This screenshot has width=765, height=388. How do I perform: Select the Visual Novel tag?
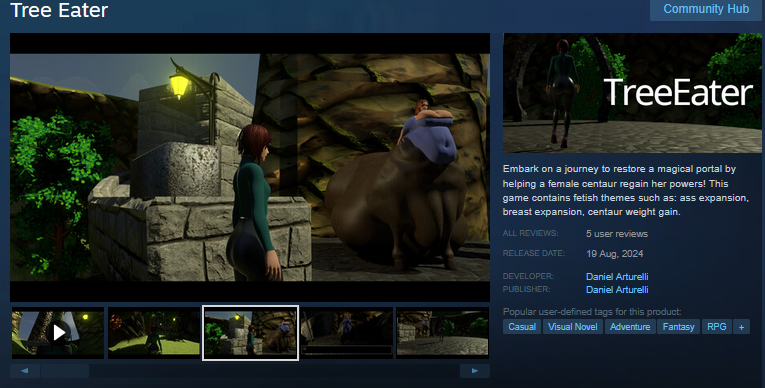(x=573, y=327)
